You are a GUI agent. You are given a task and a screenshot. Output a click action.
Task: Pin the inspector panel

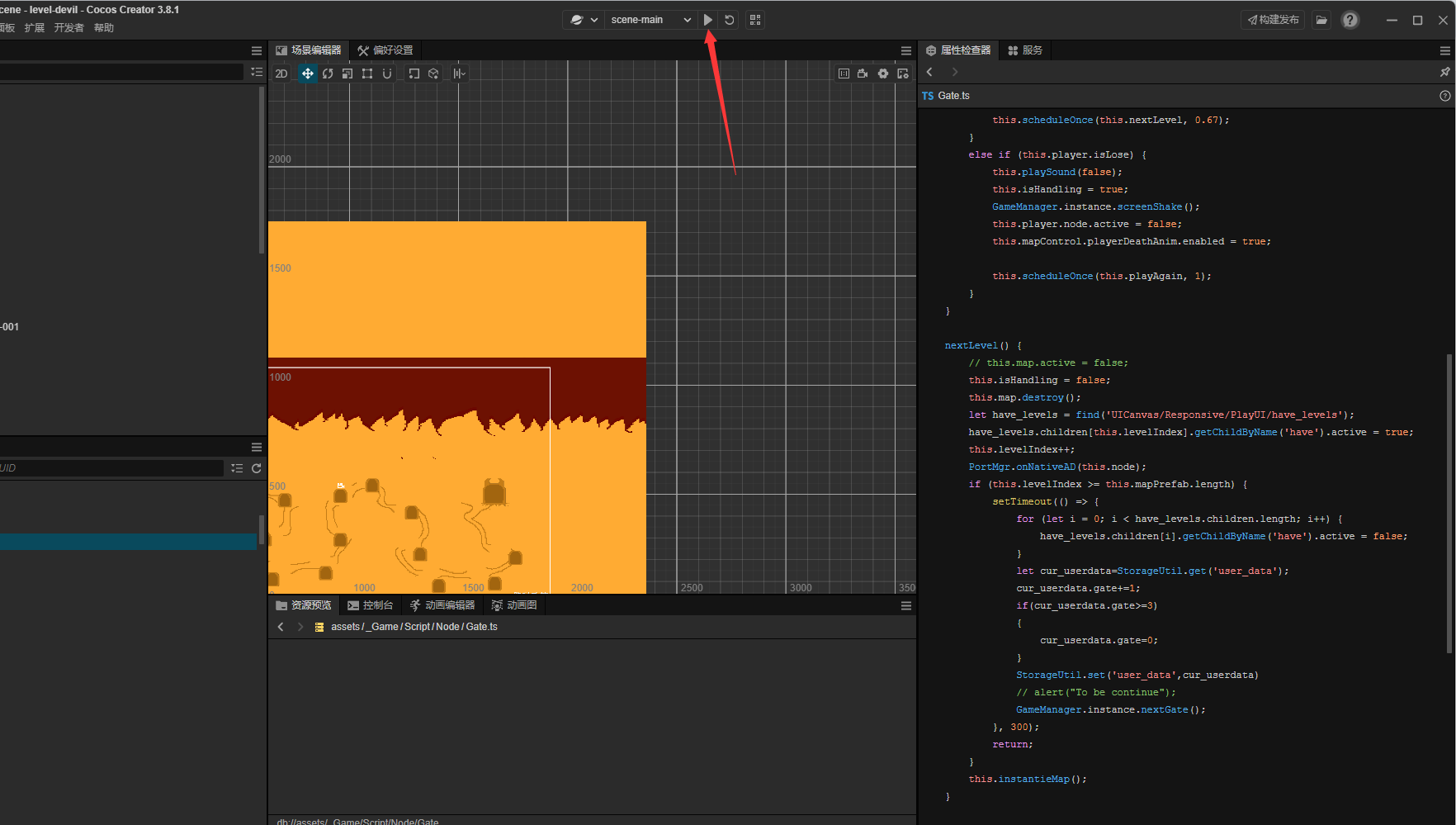coord(1444,73)
